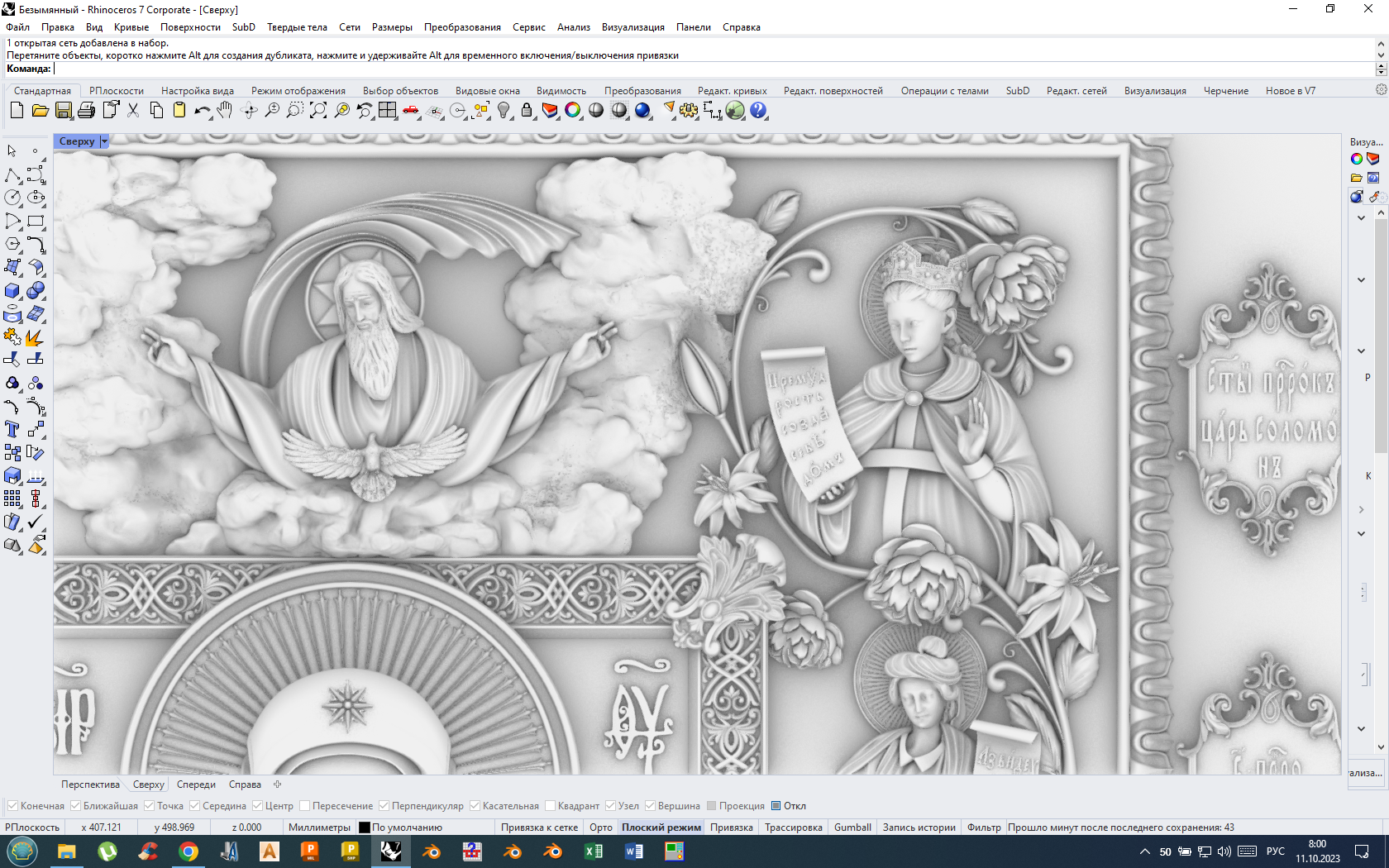1389x868 pixels.
Task: Select the arrow pointer tool in the sidebar
Action: tap(12, 151)
